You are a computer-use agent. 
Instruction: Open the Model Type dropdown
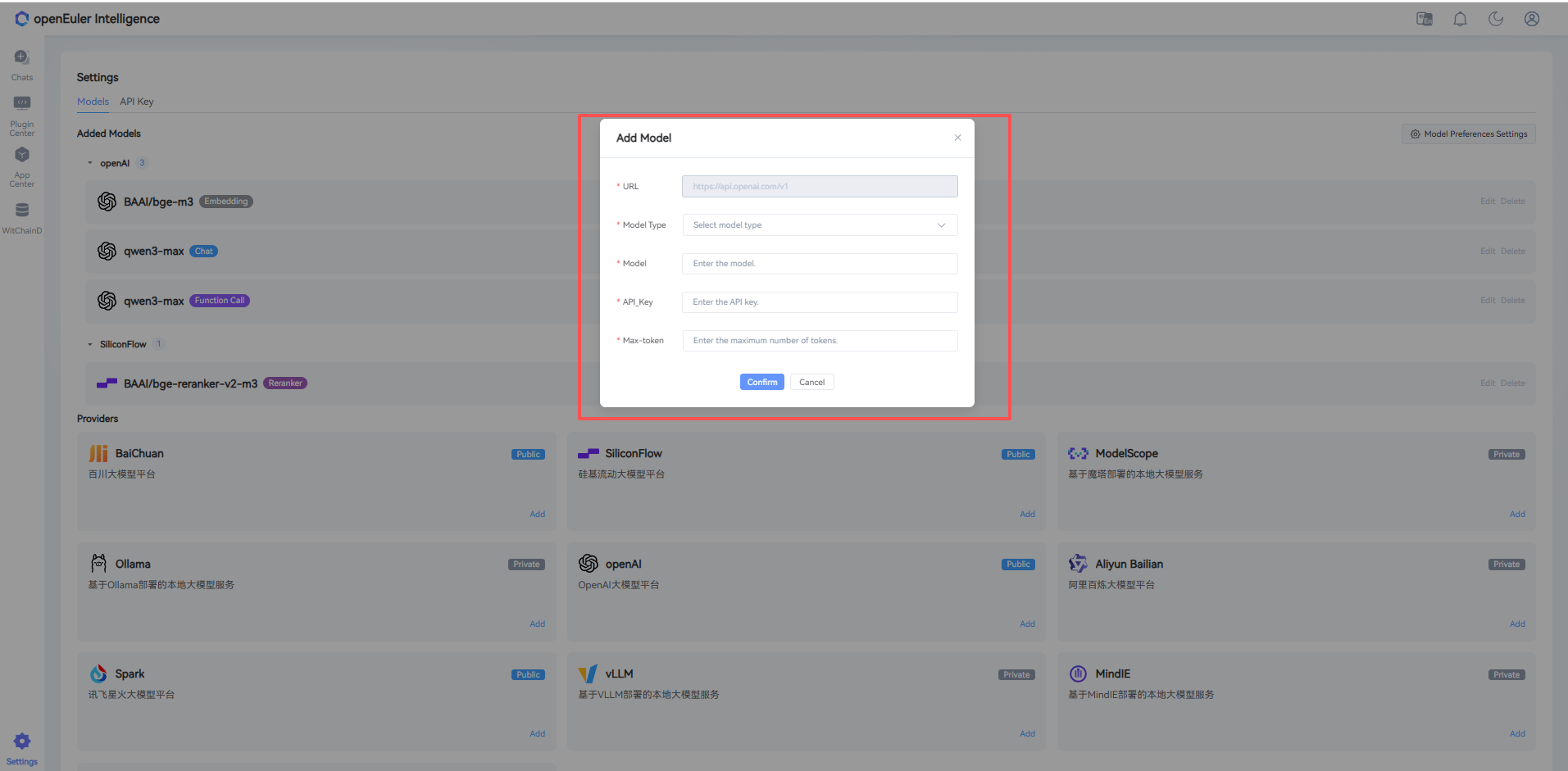820,225
